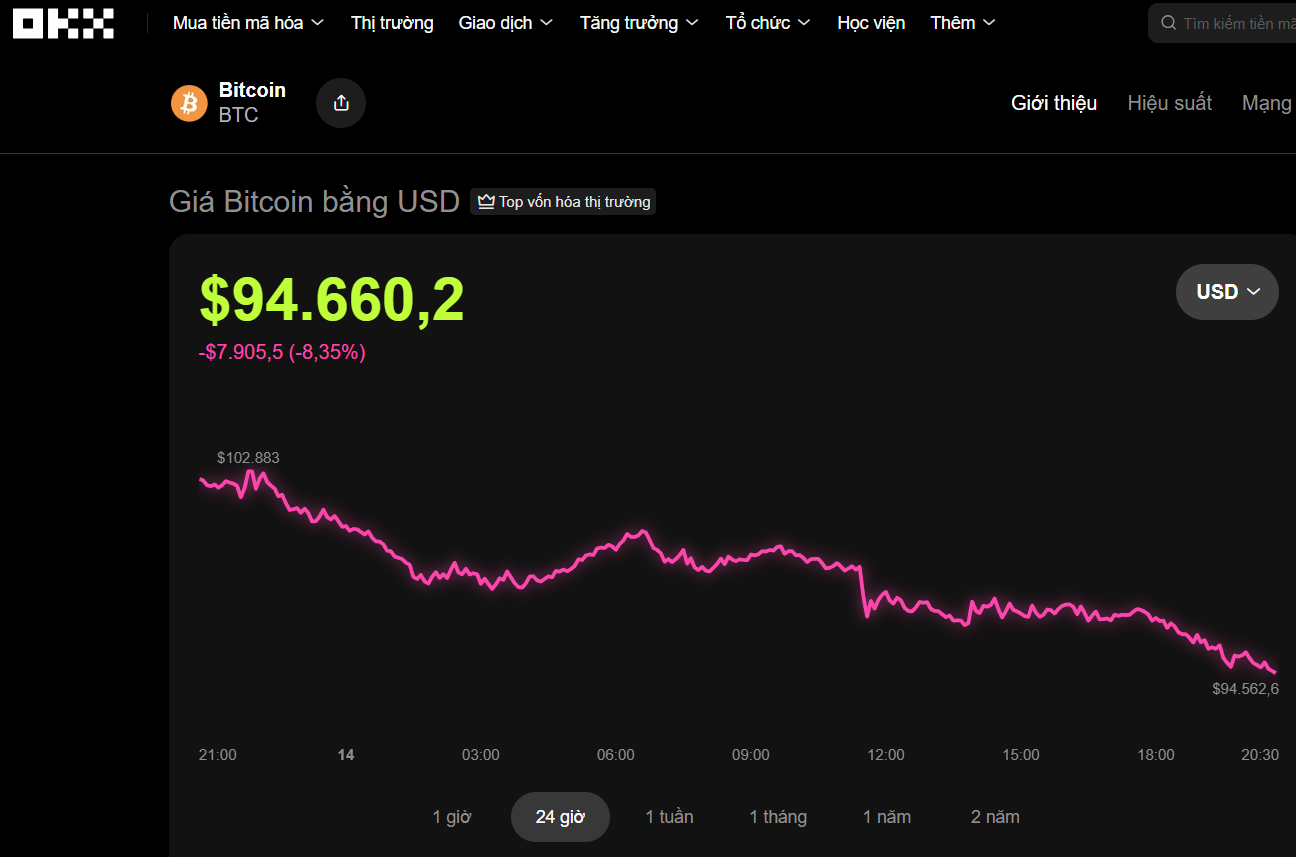The image size is (1296, 857).
Task: Expand the Giao dịch menu
Action: point(505,23)
